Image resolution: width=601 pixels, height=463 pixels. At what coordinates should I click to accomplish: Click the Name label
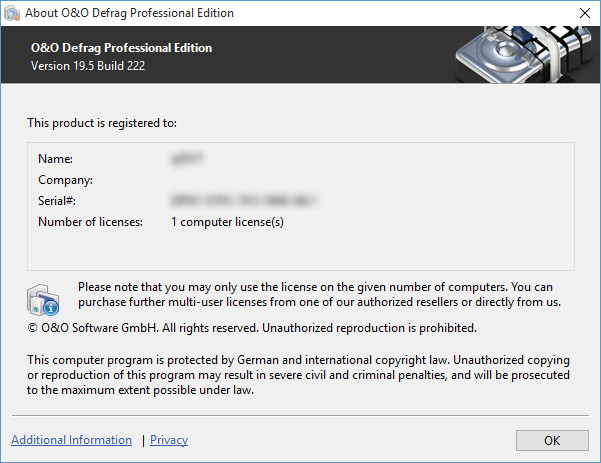tap(56, 159)
